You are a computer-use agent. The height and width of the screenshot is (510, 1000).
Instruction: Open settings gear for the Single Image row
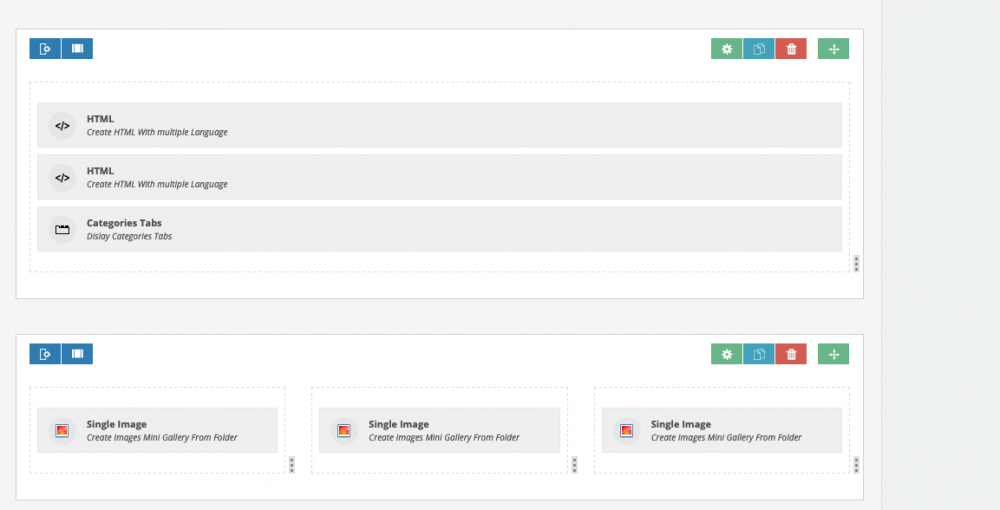click(726, 354)
